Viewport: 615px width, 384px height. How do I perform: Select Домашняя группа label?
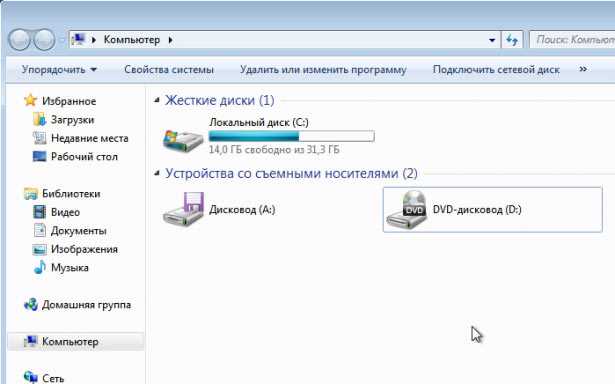tap(86, 305)
